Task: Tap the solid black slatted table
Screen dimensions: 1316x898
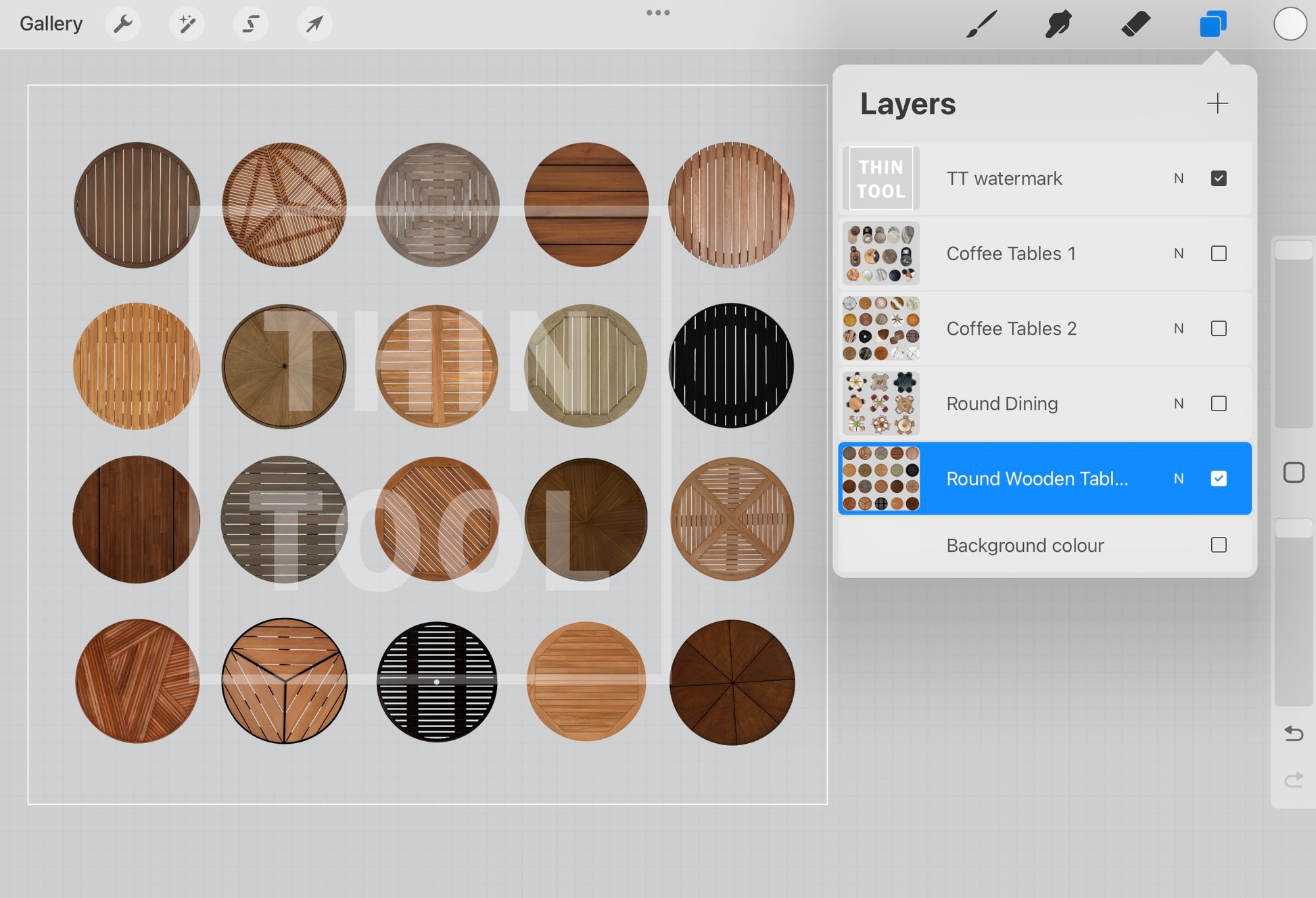Action: (x=731, y=366)
